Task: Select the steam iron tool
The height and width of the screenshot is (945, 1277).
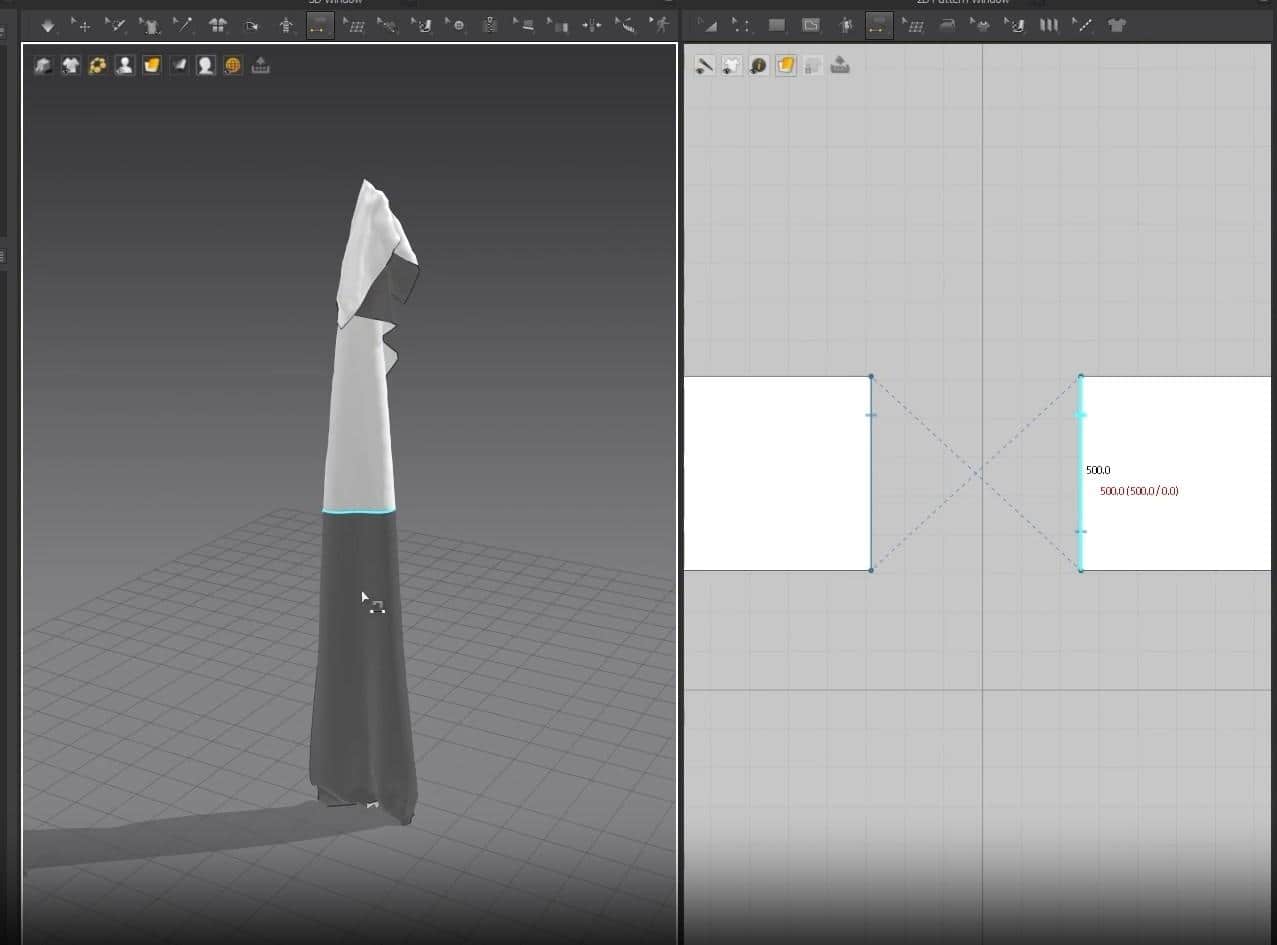Action: 947,25
